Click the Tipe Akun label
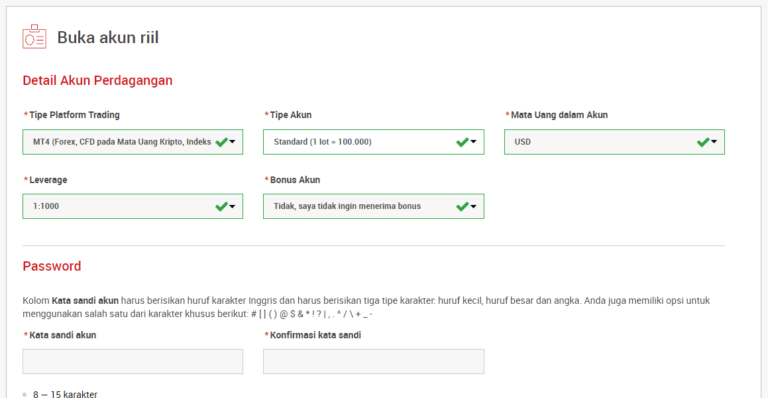 point(290,115)
